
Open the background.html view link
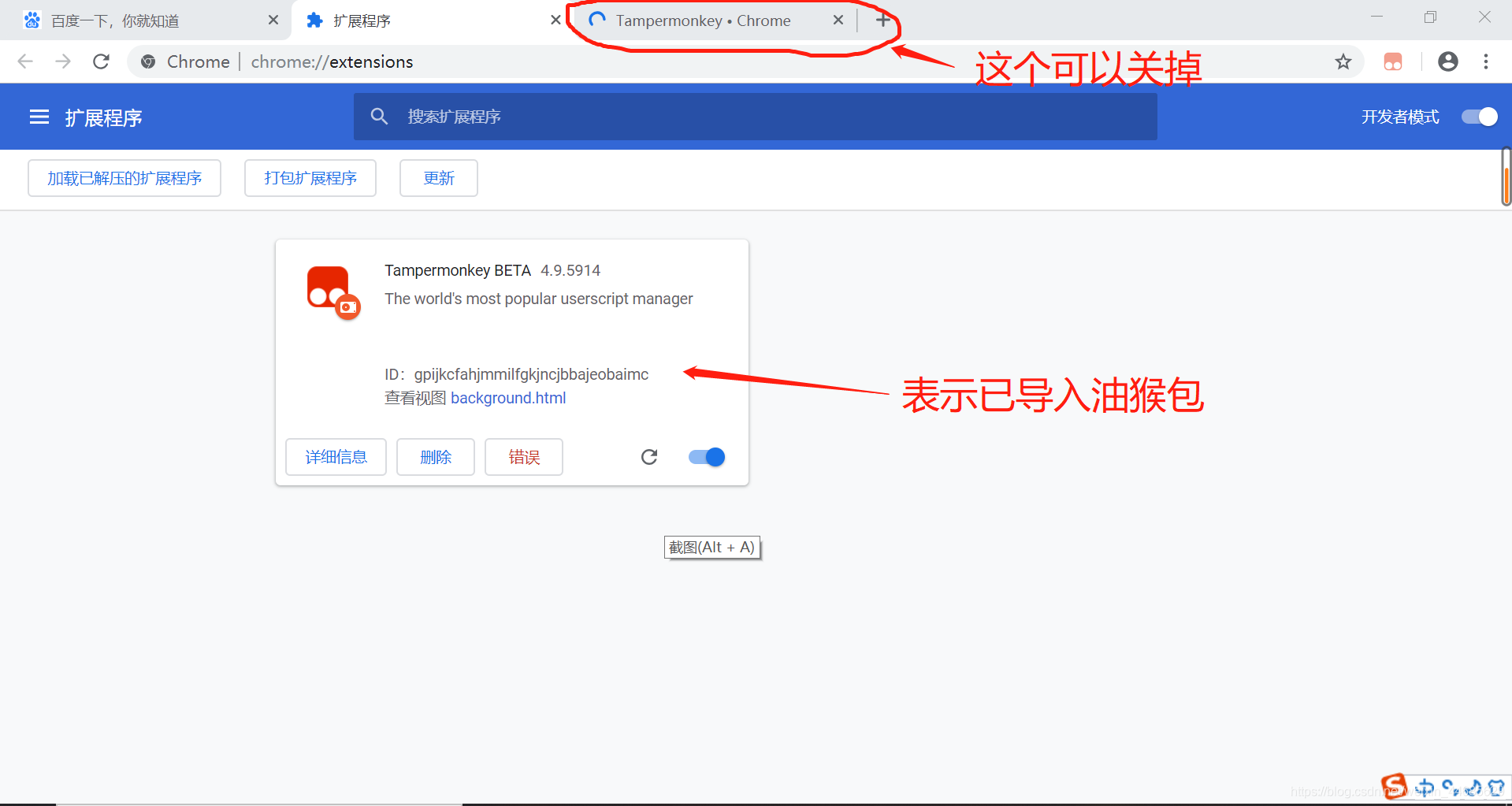point(508,398)
